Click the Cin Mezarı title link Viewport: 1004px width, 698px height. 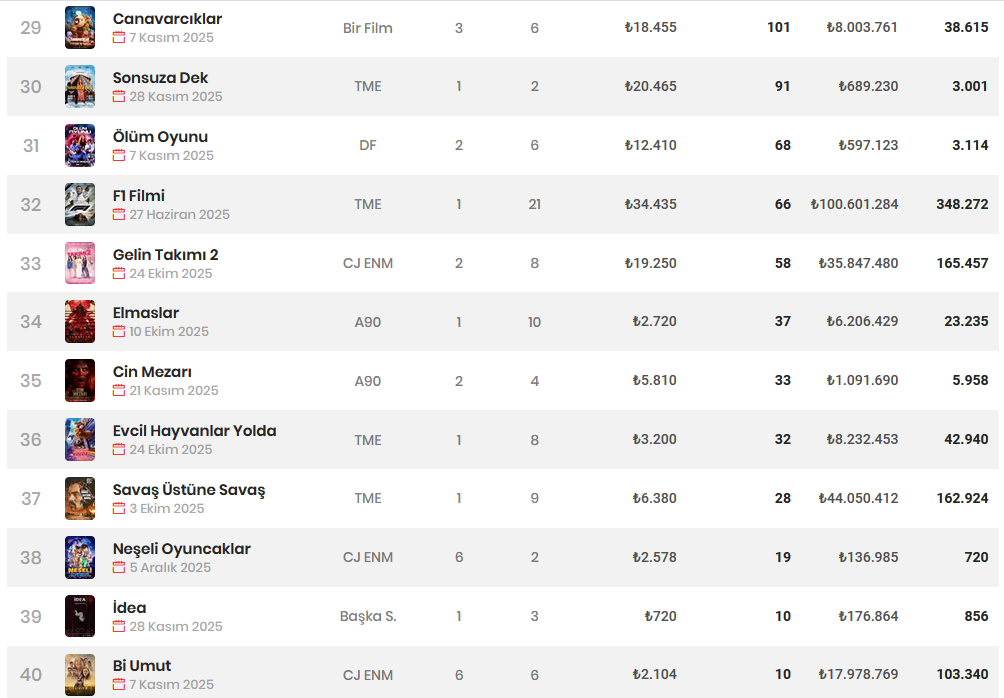pyautogui.click(x=152, y=372)
